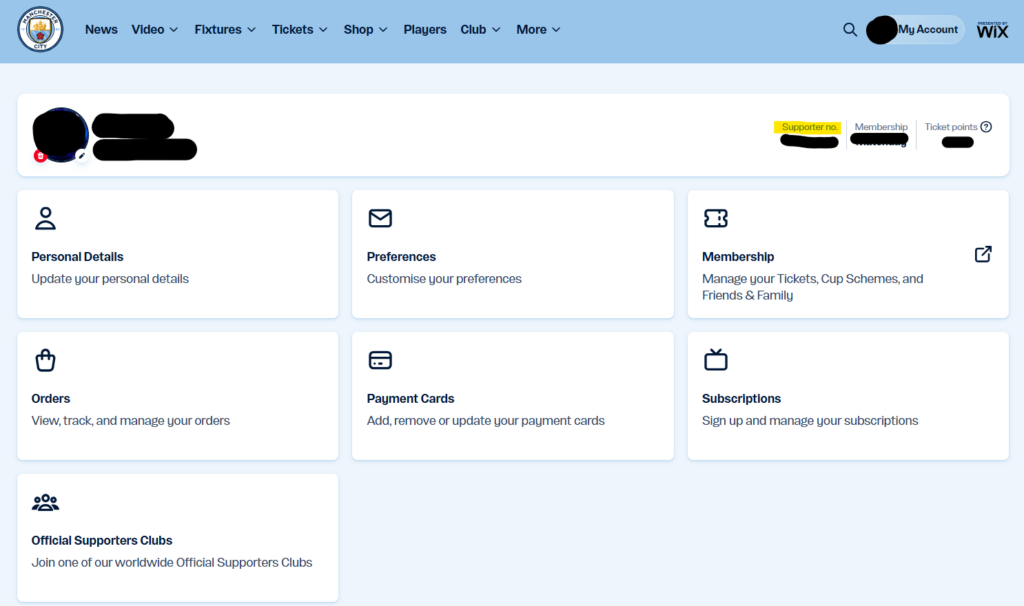Screen dimensions: 1024x606
Task: Click the Orders shopping bag icon
Action: click(x=45, y=360)
